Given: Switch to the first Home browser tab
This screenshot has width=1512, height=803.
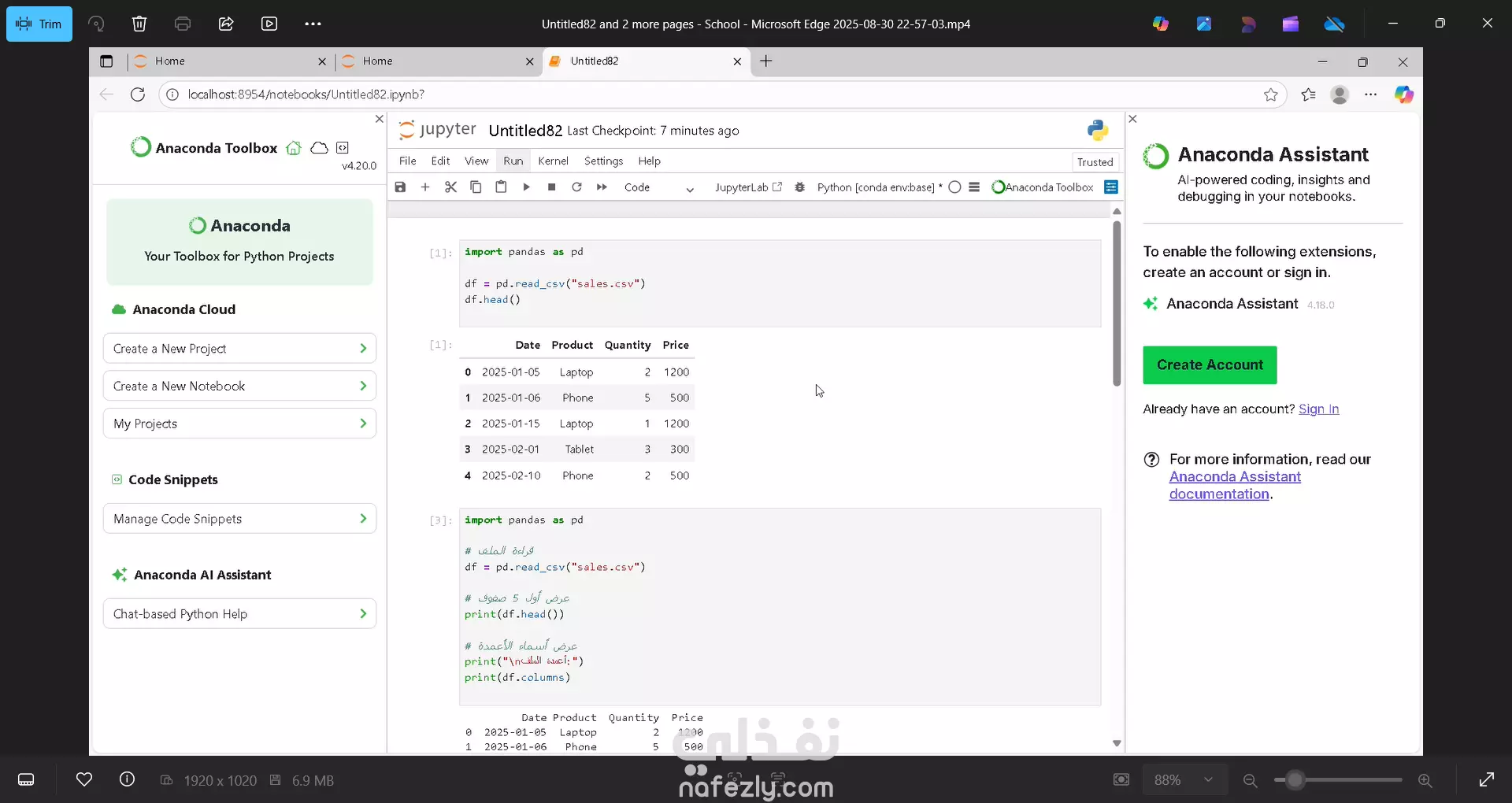Looking at the screenshot, I should [x=230, y=61].
